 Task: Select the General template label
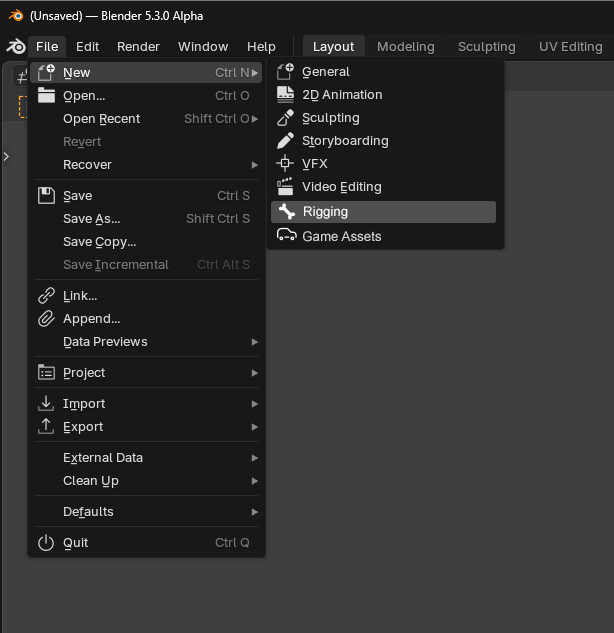326,72
